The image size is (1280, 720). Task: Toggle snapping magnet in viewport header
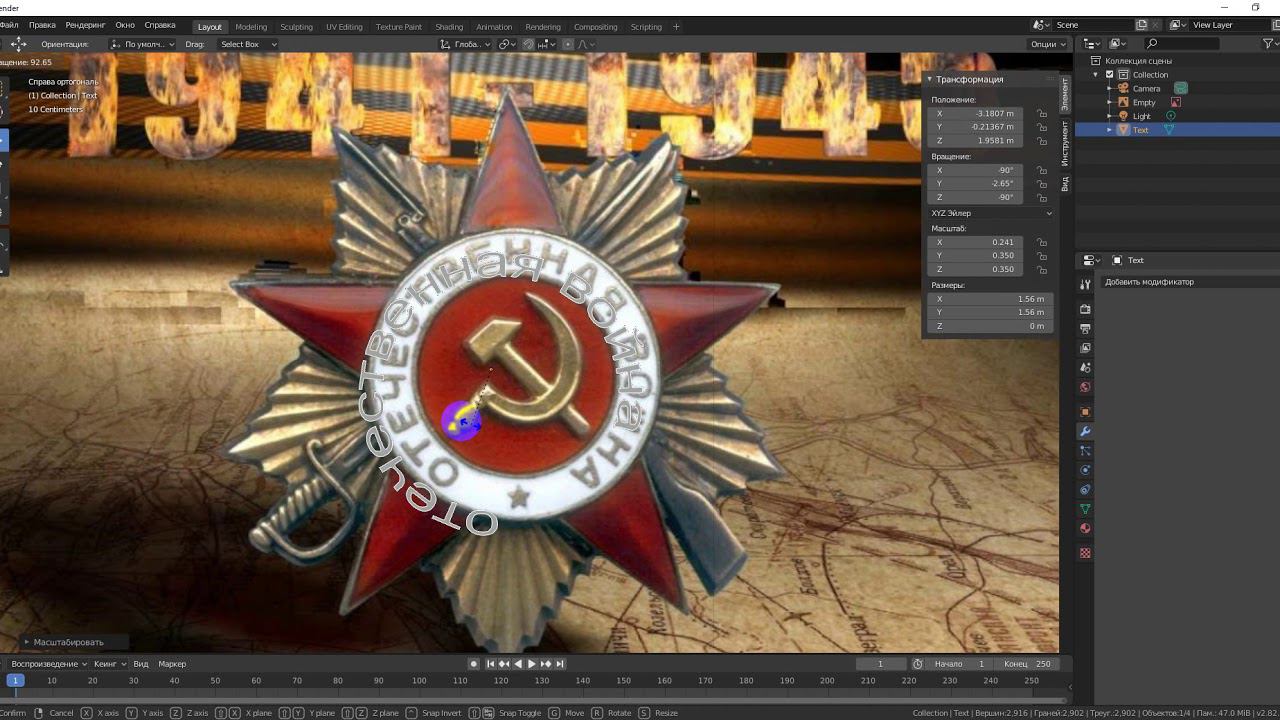point(528,44)
